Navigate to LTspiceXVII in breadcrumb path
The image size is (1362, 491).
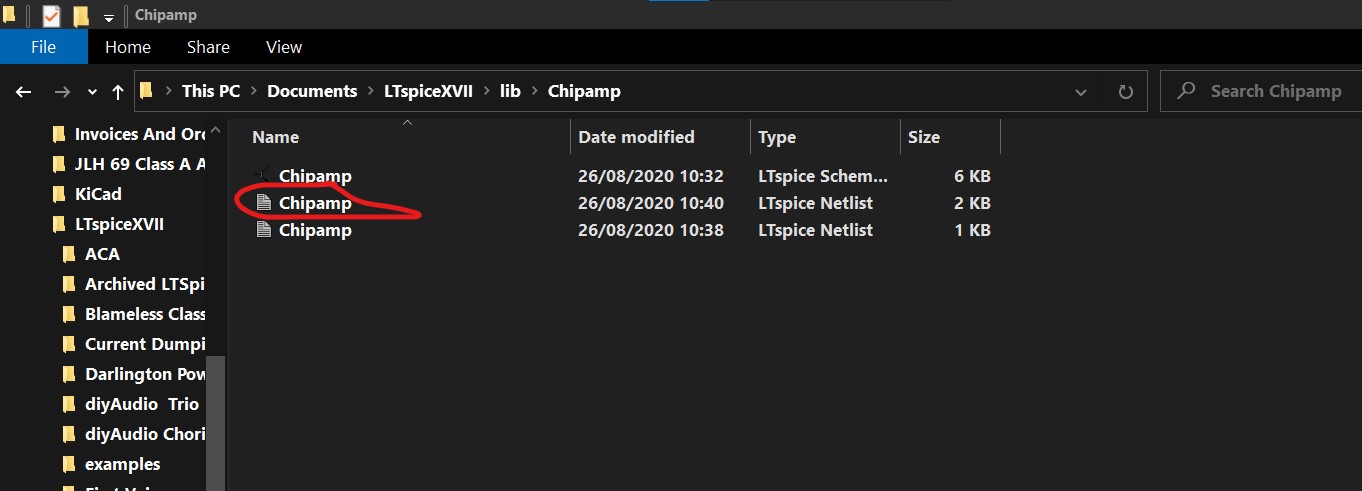coord(428,91)
